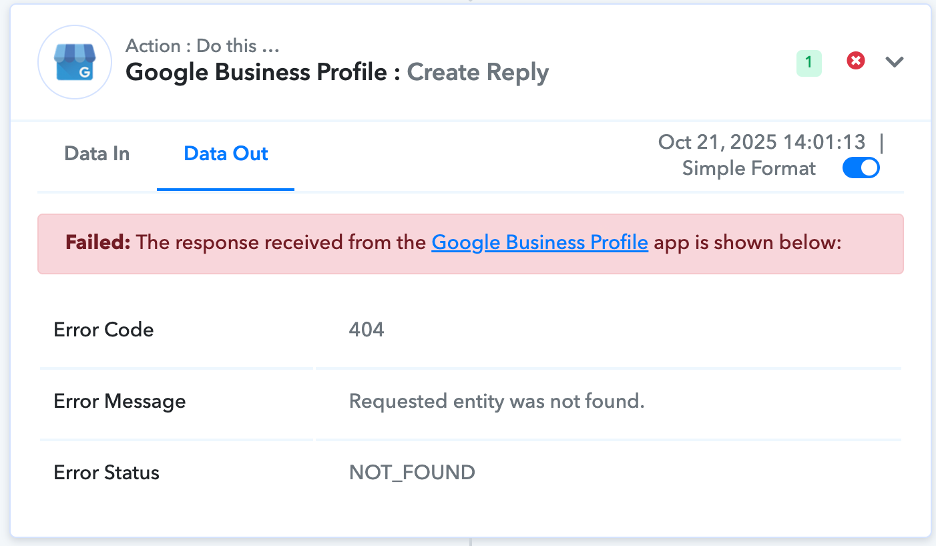The width and height of the screenshot is (936, 546).
Task: Toggle the Simple Format switch
Action: [860, 168]
